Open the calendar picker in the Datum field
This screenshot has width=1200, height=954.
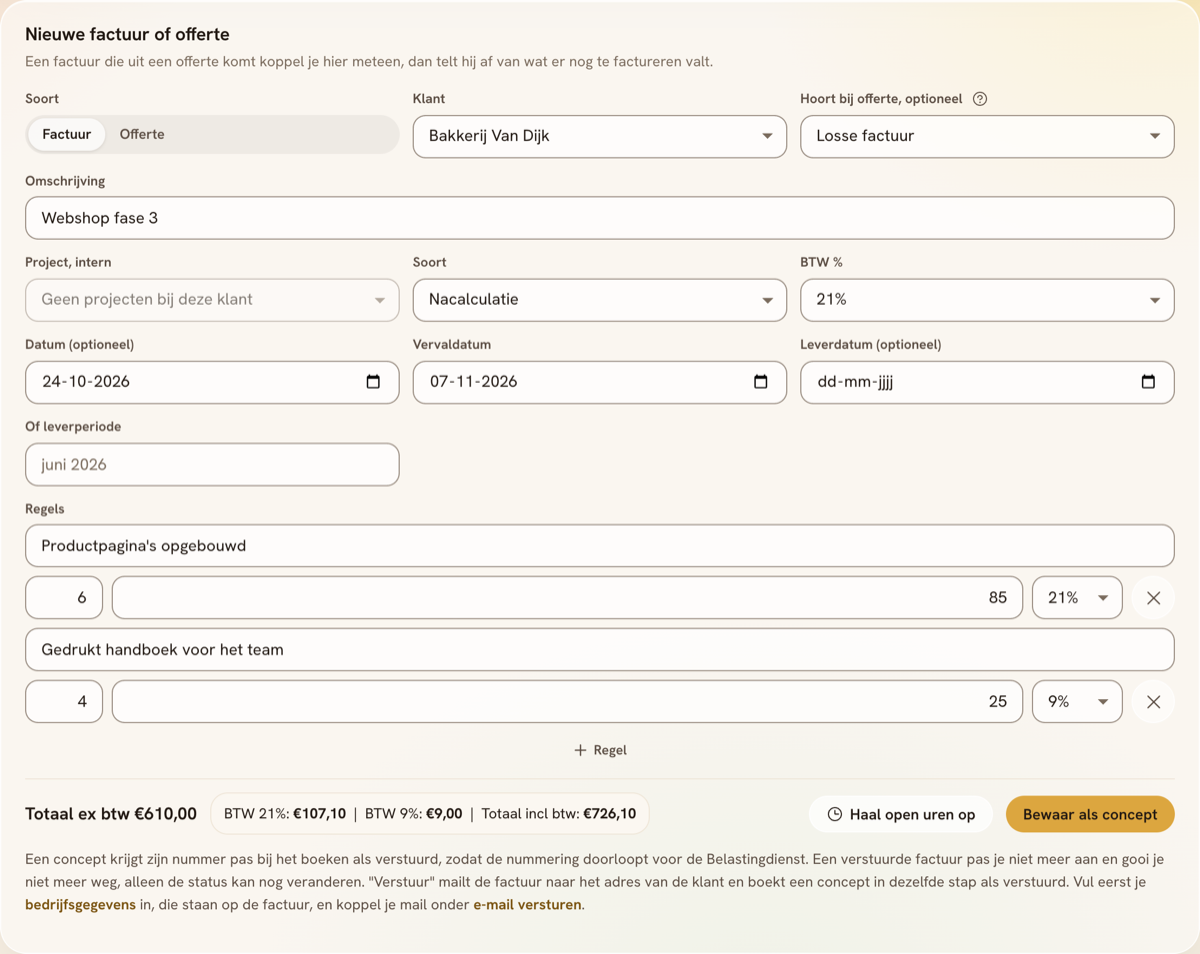click(373, 382)
